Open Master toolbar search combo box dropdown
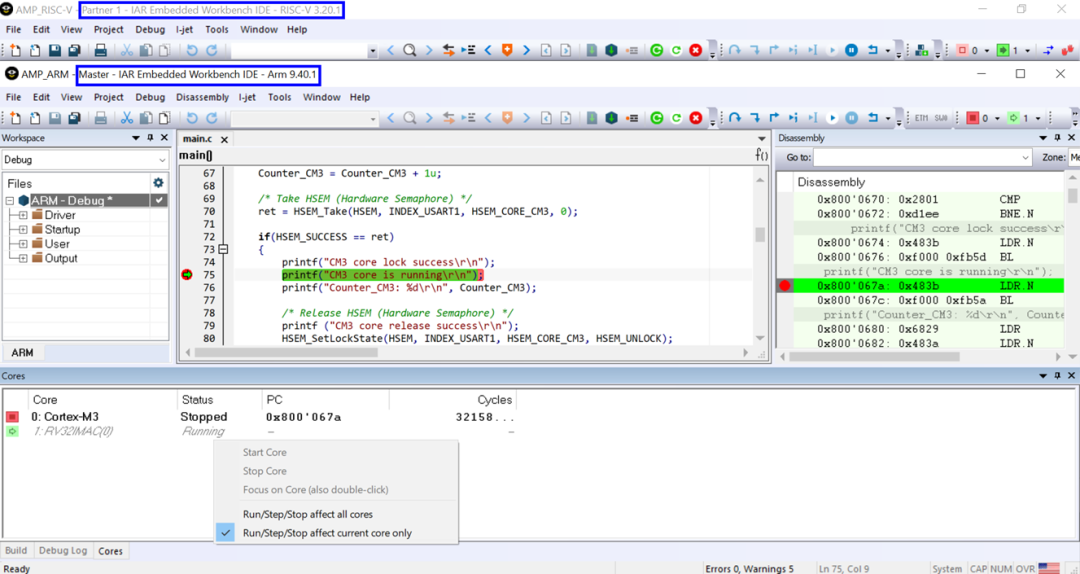 [373, 119]
